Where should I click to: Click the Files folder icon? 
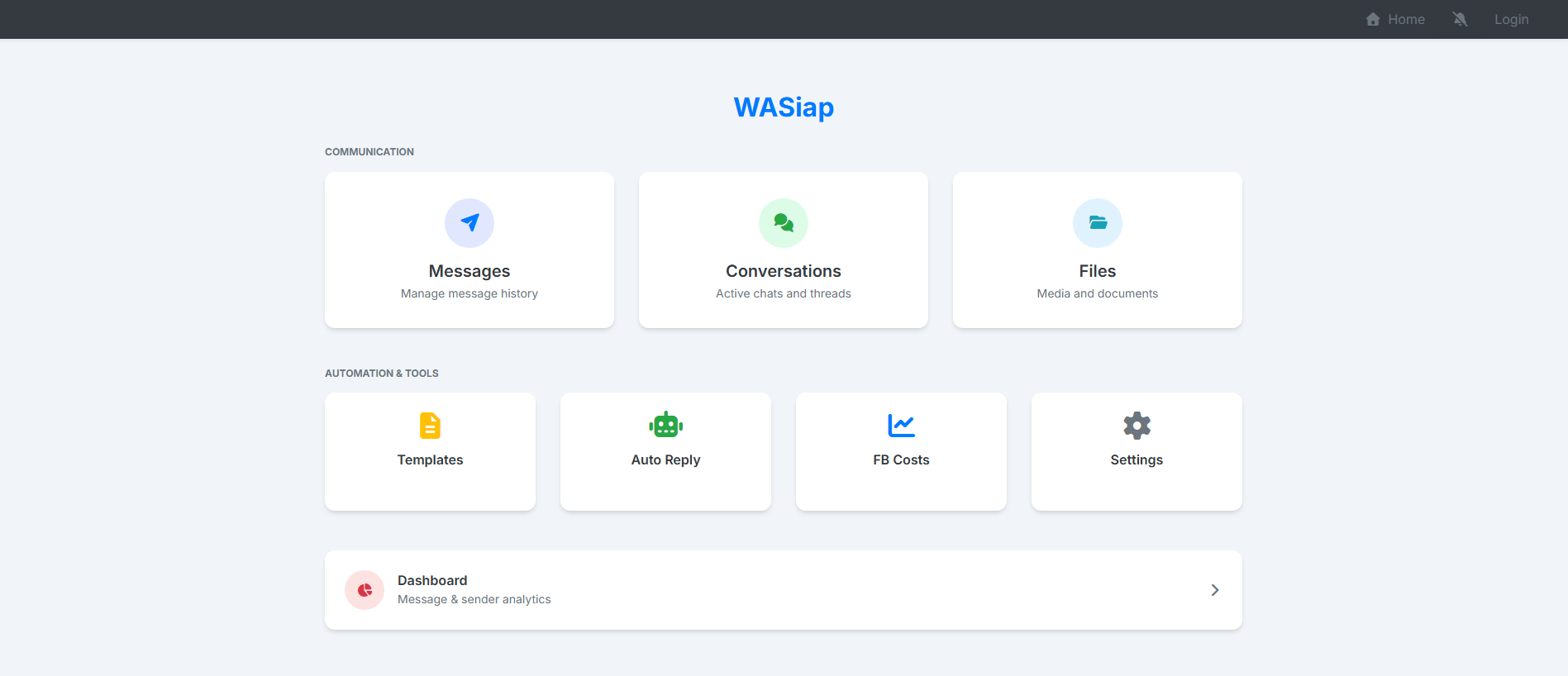pyautogui.click(x=1098, y=223)
